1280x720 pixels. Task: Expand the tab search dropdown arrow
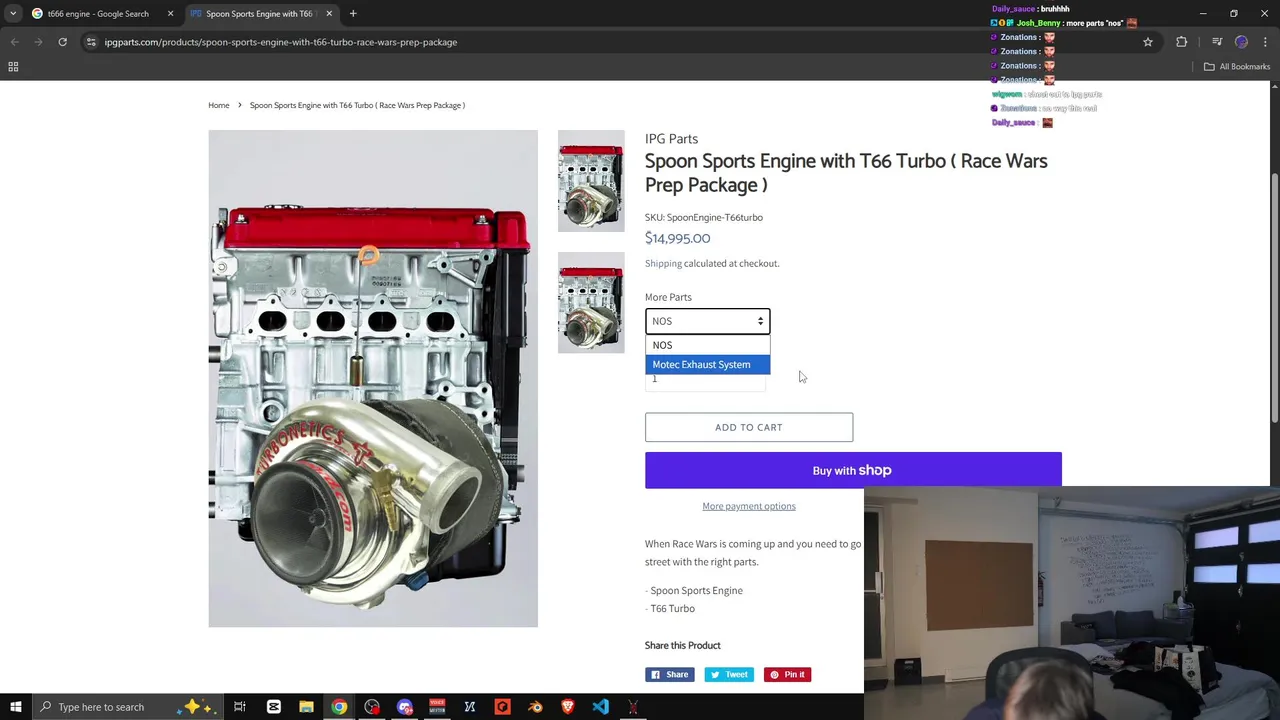(x=13, y=13)
